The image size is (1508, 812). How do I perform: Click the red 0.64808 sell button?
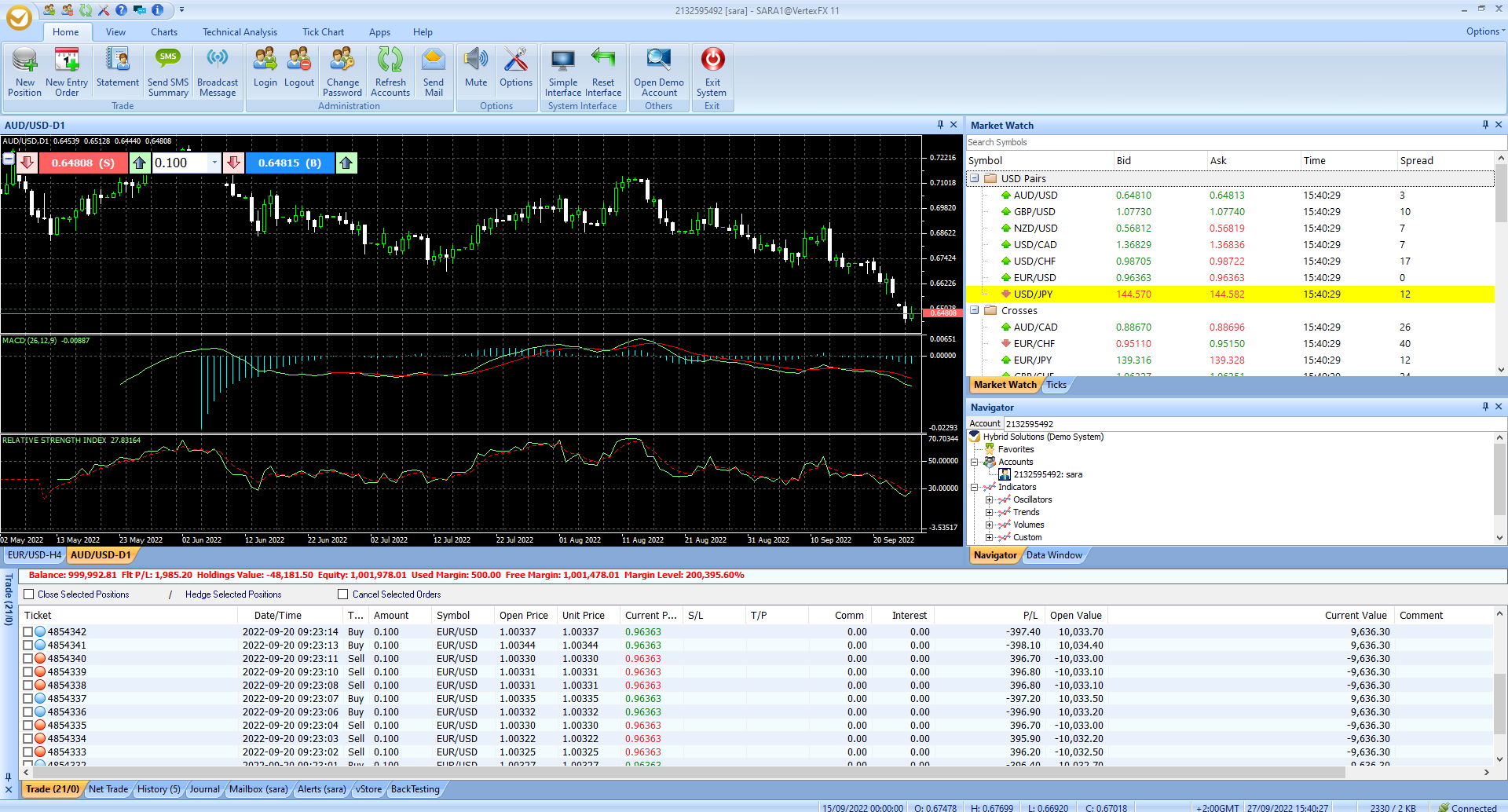click(83, 163)
